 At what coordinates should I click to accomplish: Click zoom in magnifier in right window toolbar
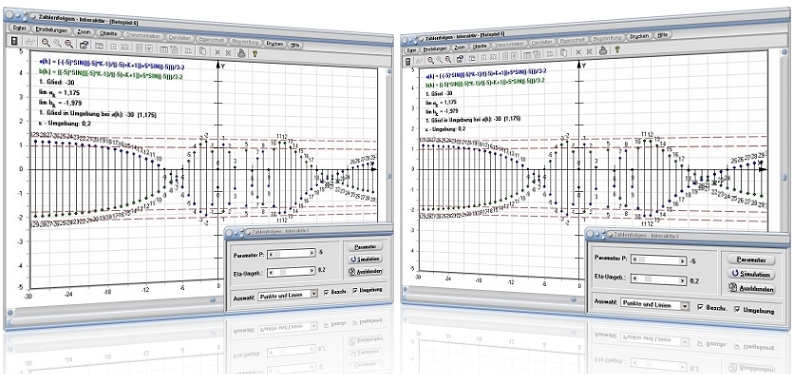430,60
